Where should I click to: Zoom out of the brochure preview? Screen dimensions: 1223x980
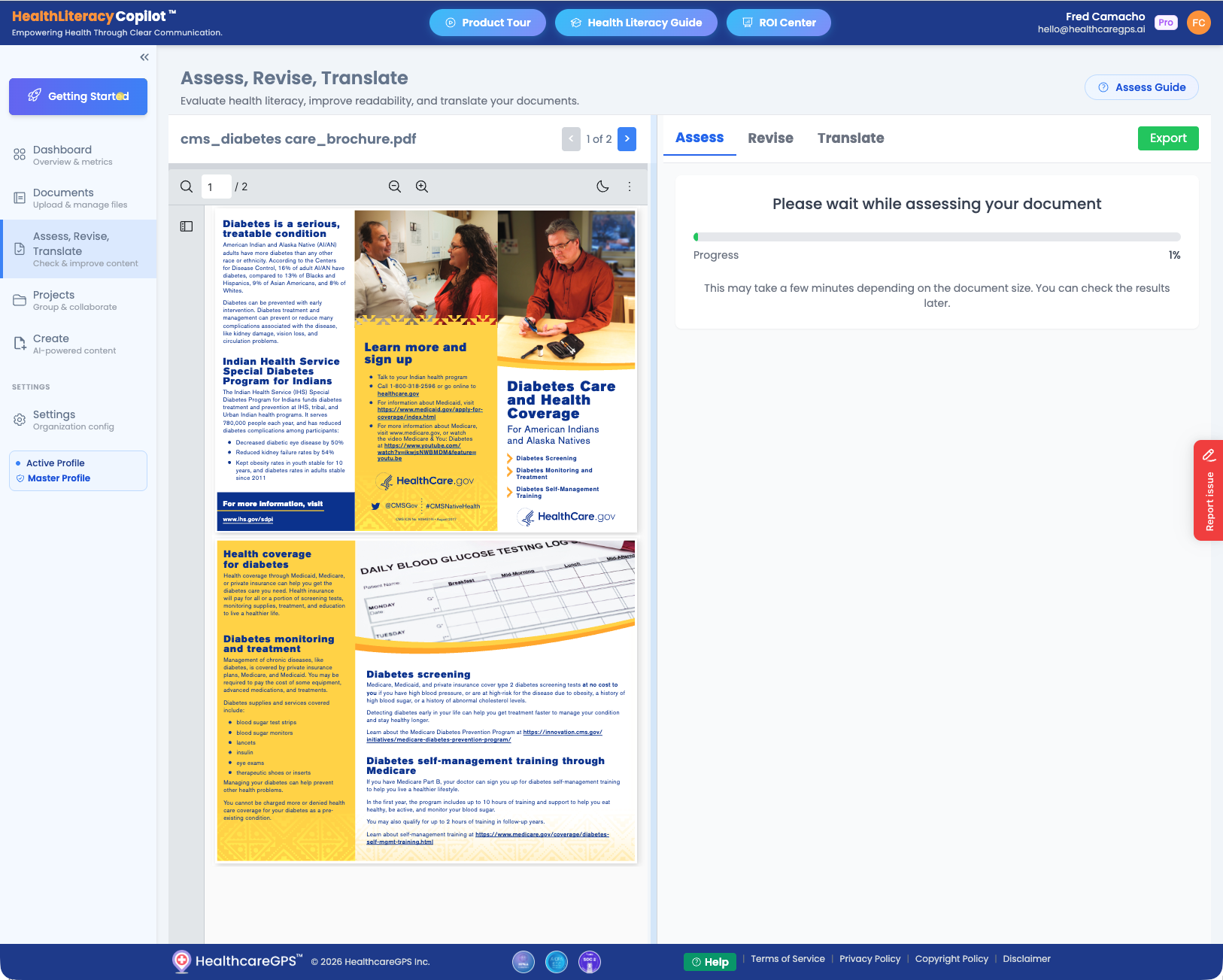[394, 186]
